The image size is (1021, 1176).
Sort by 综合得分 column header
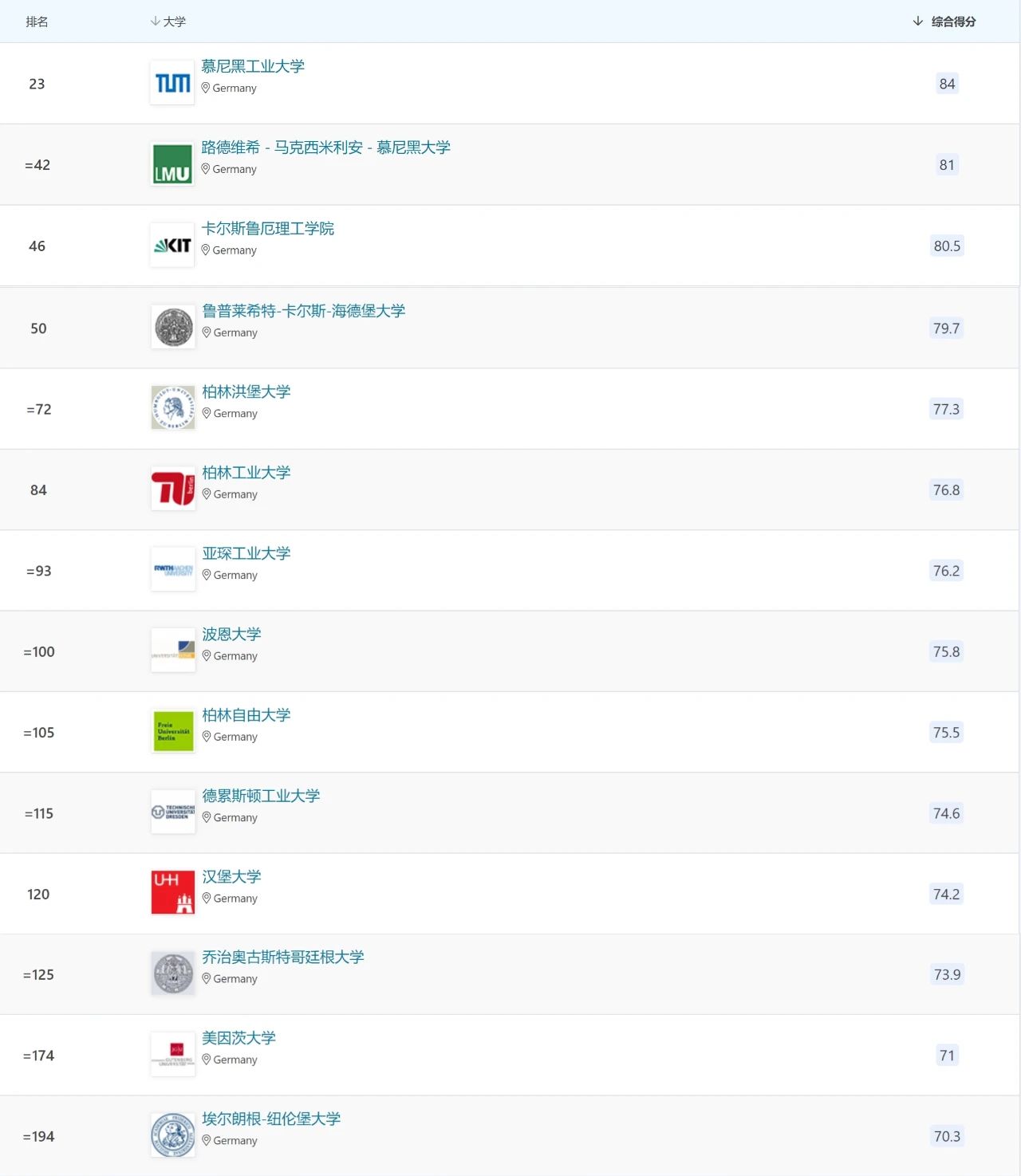(x=952, y=22)
